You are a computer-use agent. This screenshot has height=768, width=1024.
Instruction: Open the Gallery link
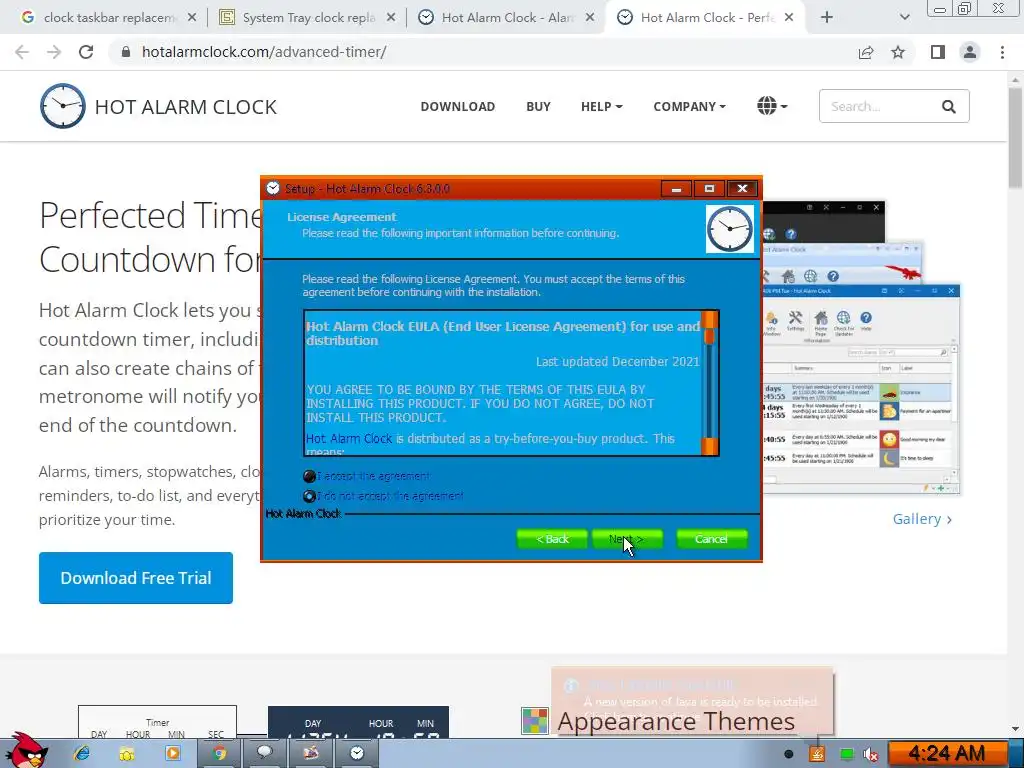pos(922,519)
